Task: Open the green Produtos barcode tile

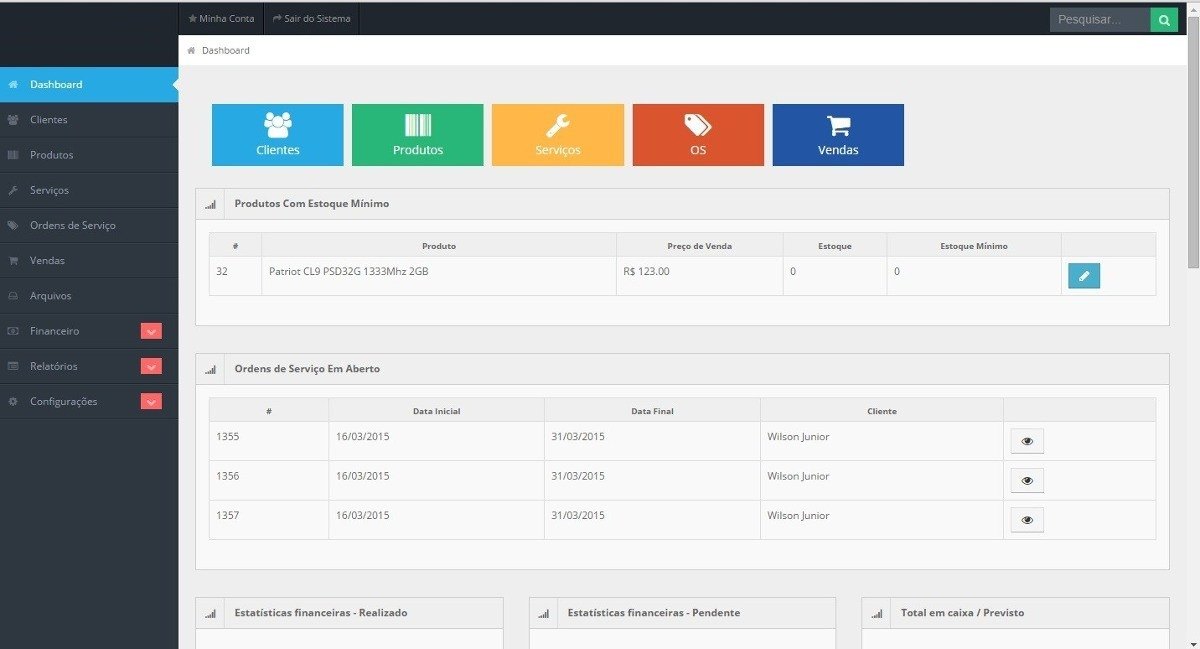Action: click(x=417, y=135)
